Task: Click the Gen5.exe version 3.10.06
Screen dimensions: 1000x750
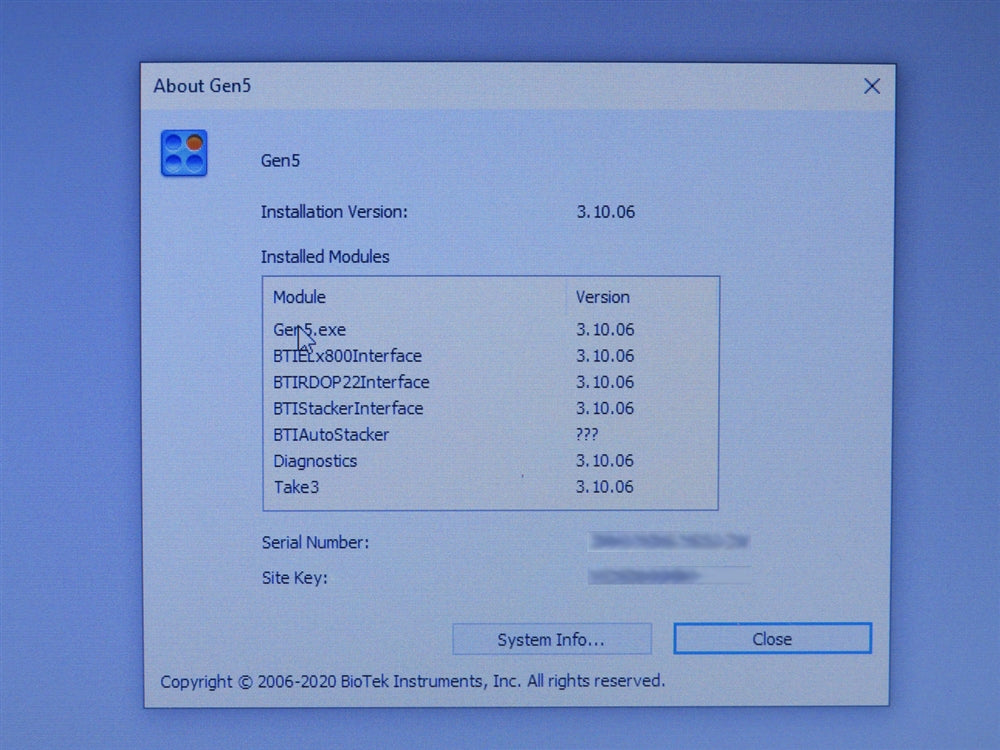Action: 605,330
